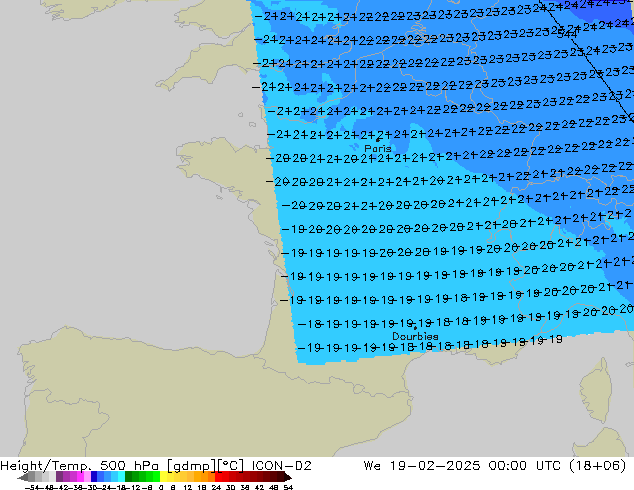This screenshot has height=490, width=634.
Task: Click the left arrow end of color legend
Action: (22, 478)
